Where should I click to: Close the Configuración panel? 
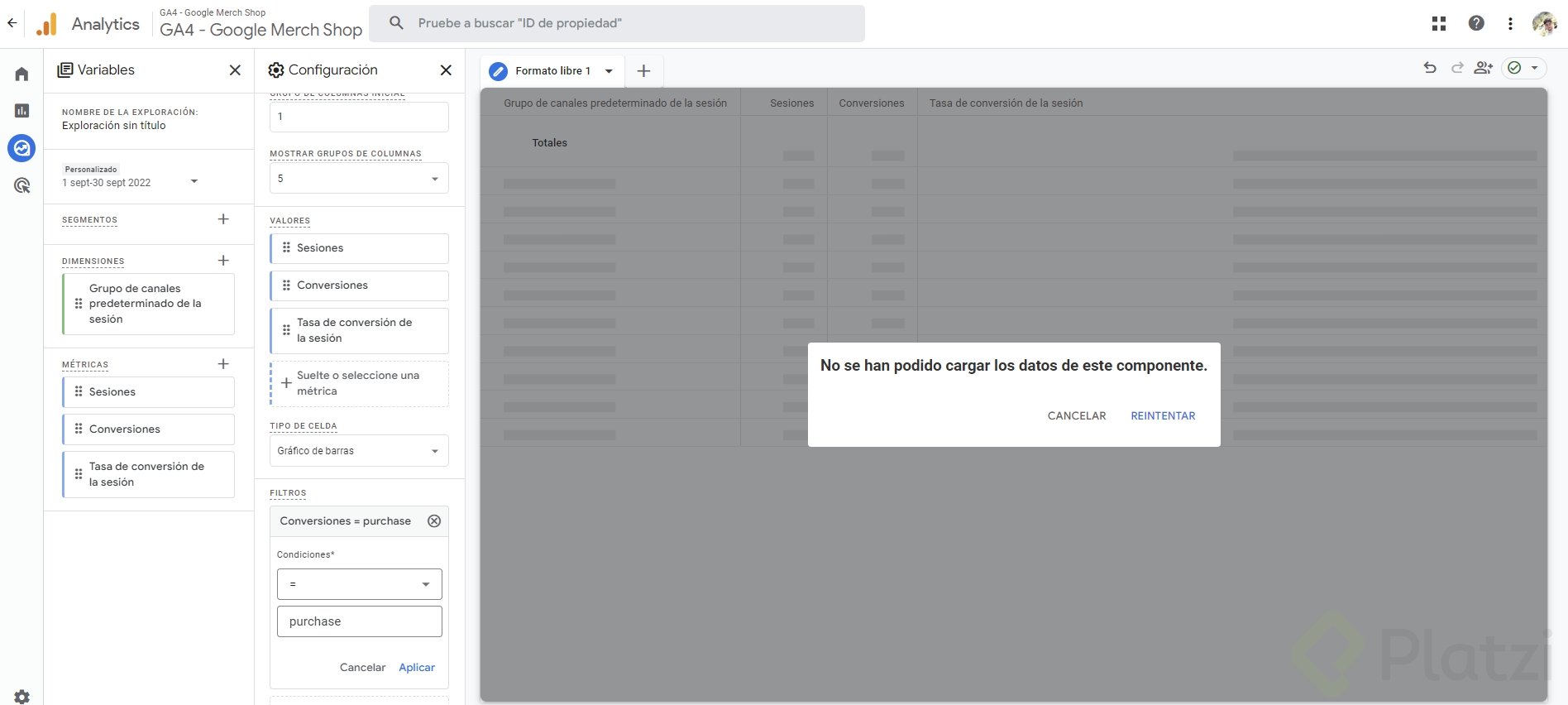tap(446, 70)
